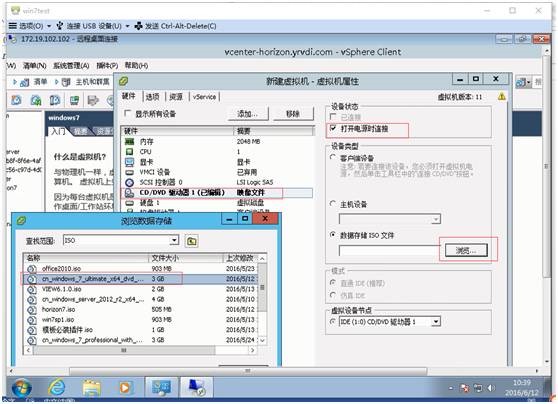Select passthrough IDE (直通 IDE) radio button

pyautogui.click(x=333, y=282)
